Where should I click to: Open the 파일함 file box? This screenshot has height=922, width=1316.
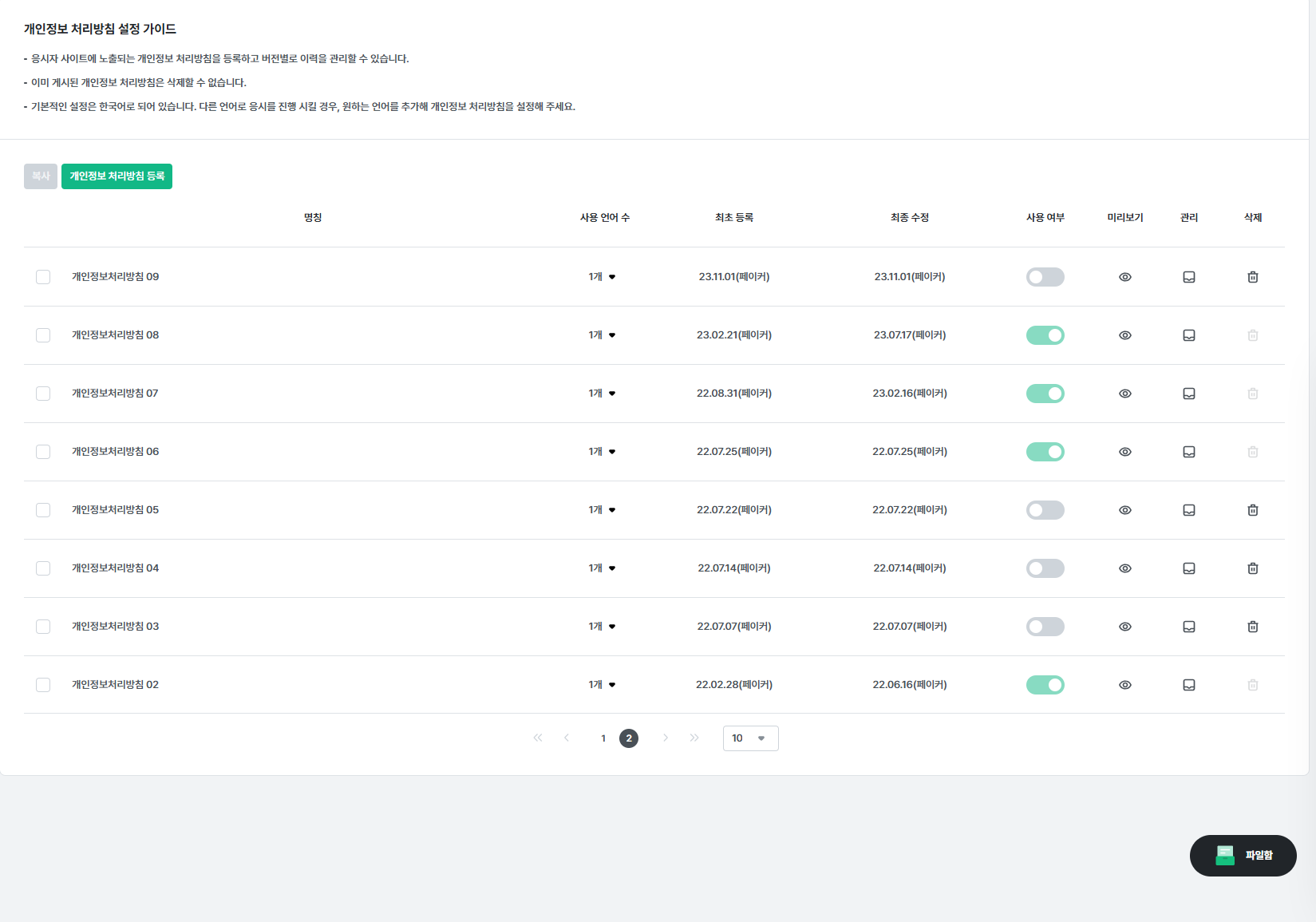point(1243,855)
